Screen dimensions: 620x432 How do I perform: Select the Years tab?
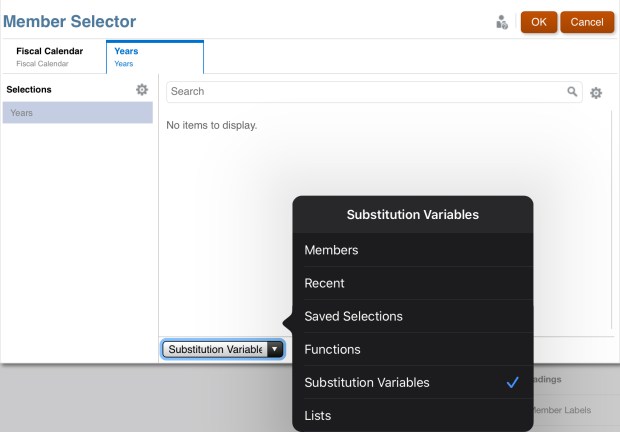tap(154, 56)
